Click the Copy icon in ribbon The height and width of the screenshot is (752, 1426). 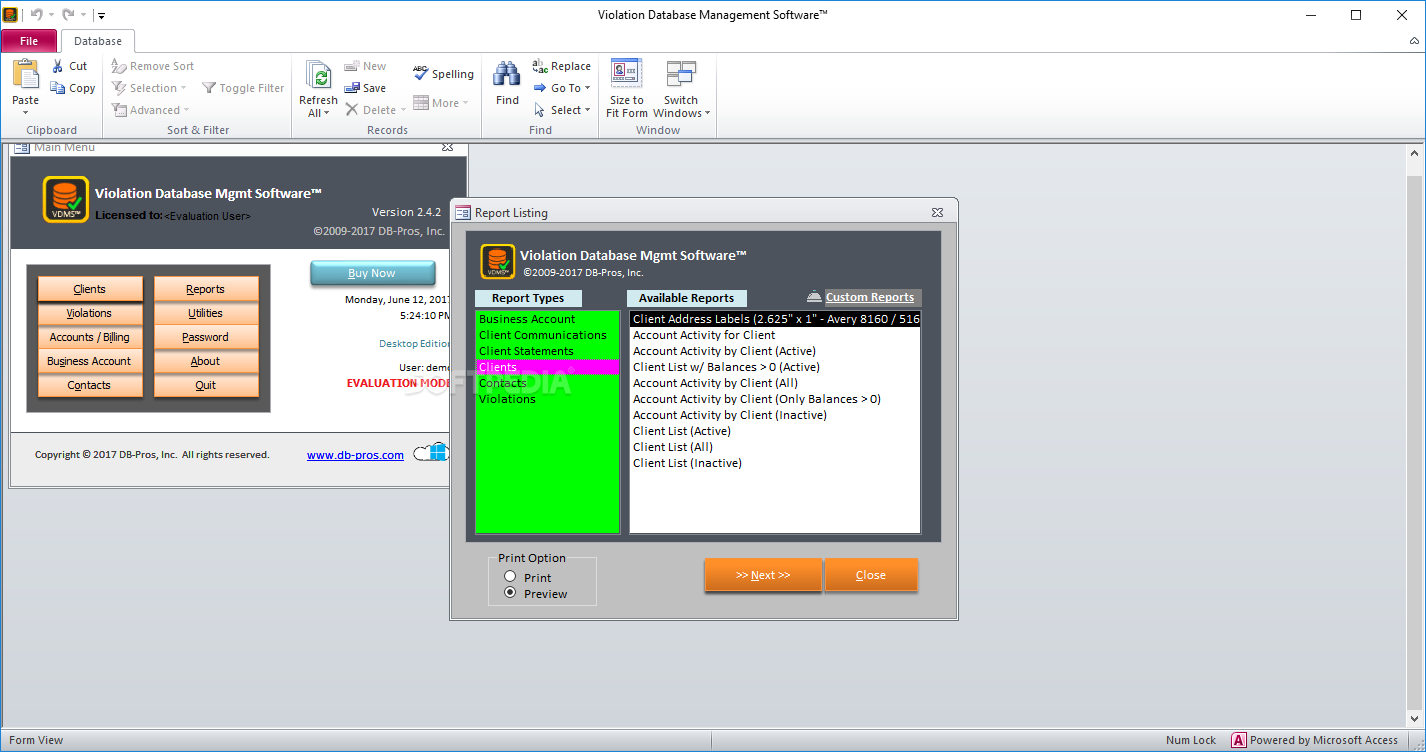(58, 88)
